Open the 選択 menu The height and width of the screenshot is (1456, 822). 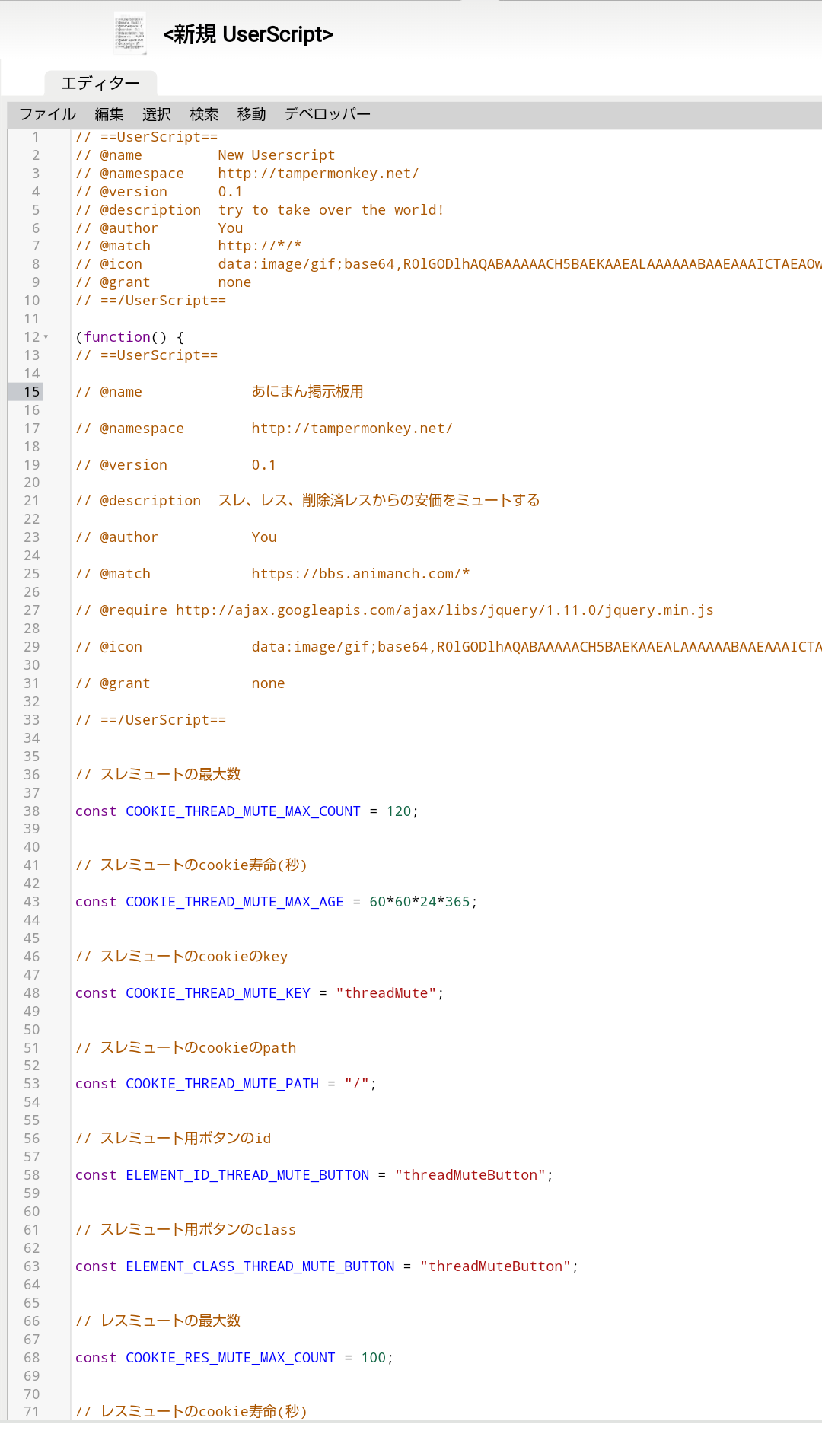[157, 114]
